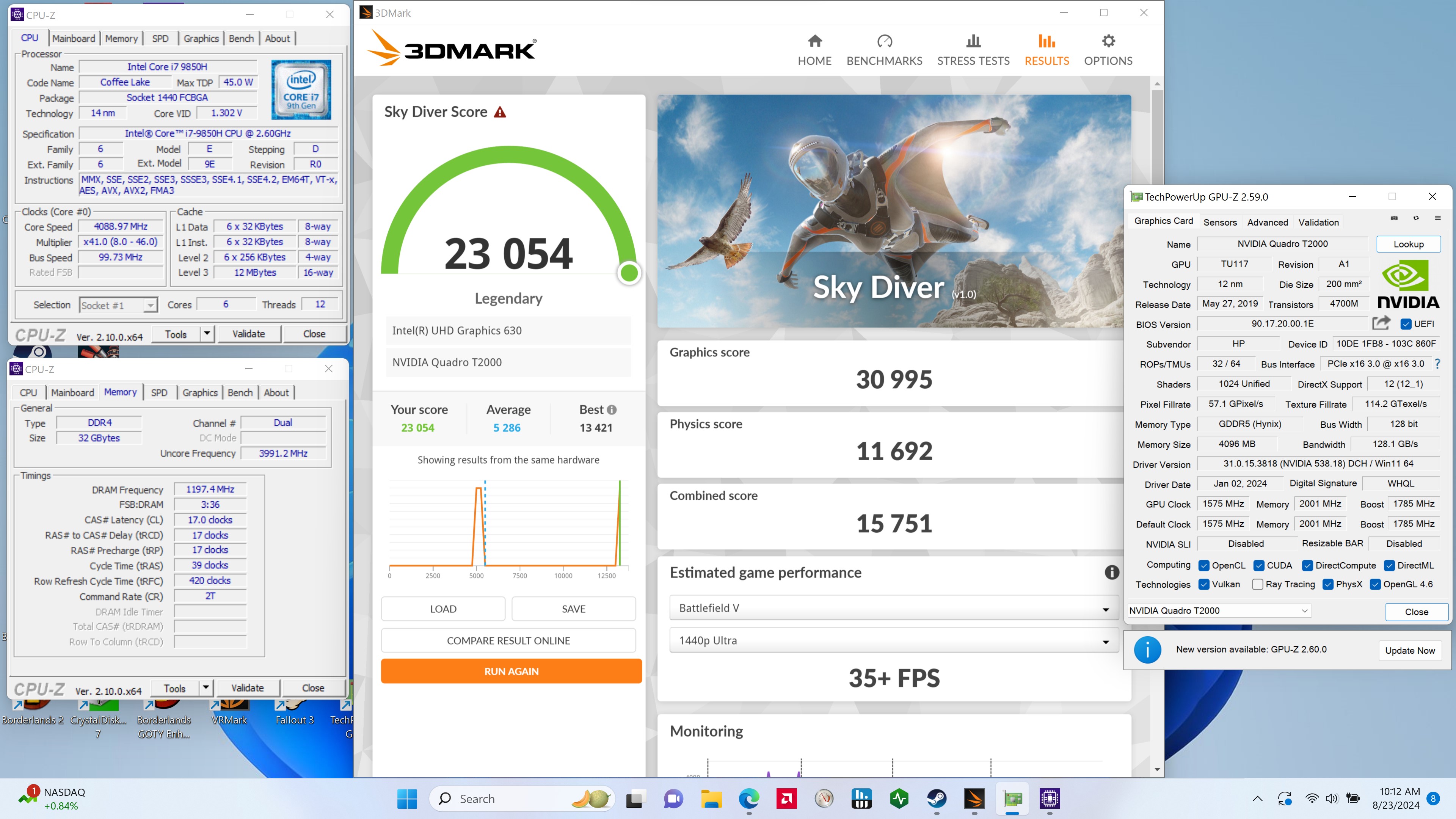Toggle the OpenGL 4.6 checkbox
Screen dimensions: 1456x819
pyautogui.click(x=1375, y=584)
